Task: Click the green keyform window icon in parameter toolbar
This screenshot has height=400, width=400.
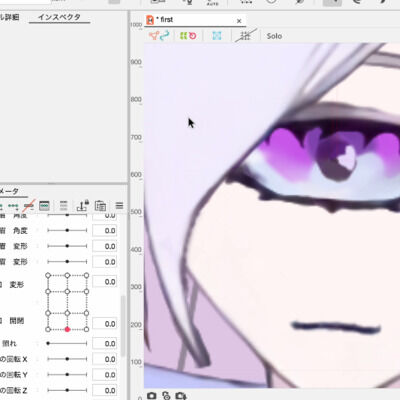Action: point(44,206)
